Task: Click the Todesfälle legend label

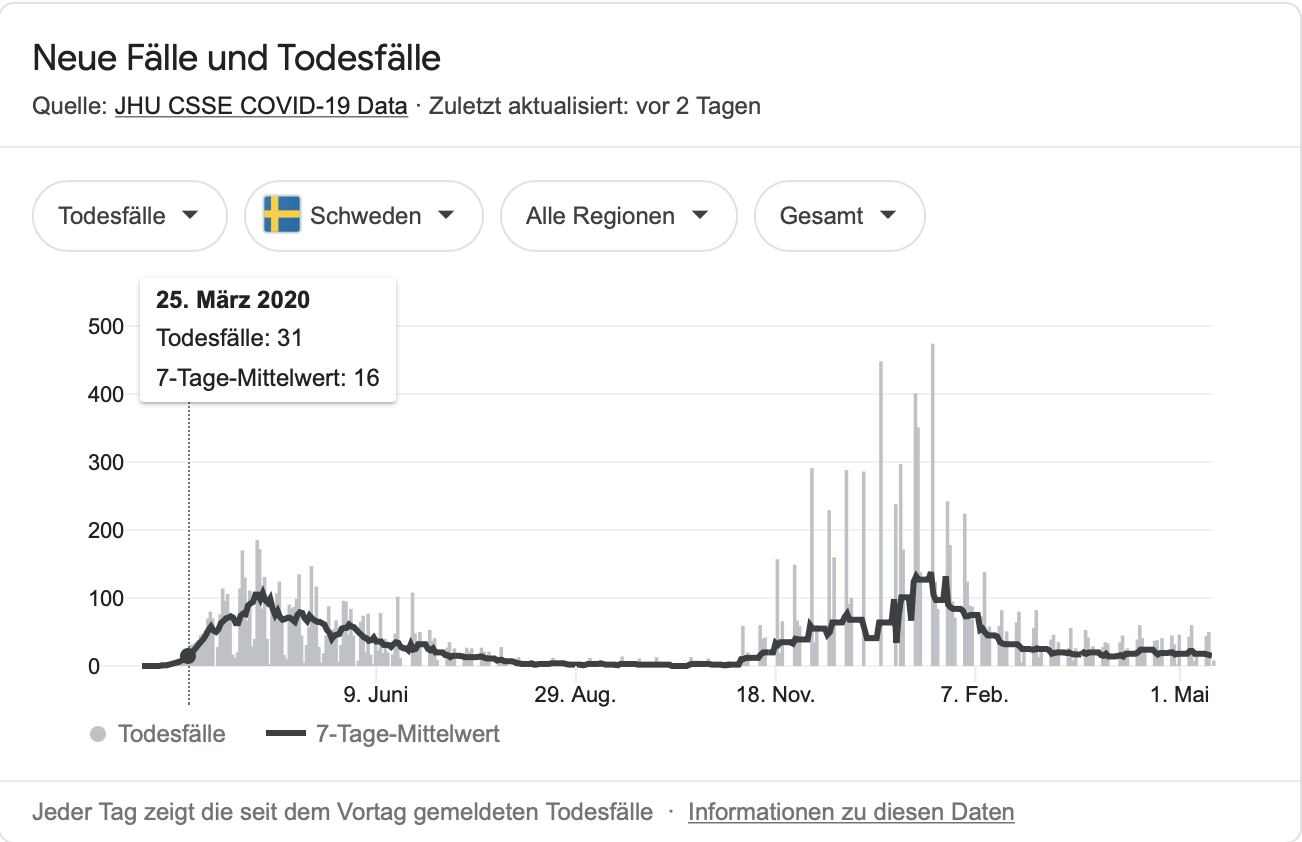Action: [171, 734]
